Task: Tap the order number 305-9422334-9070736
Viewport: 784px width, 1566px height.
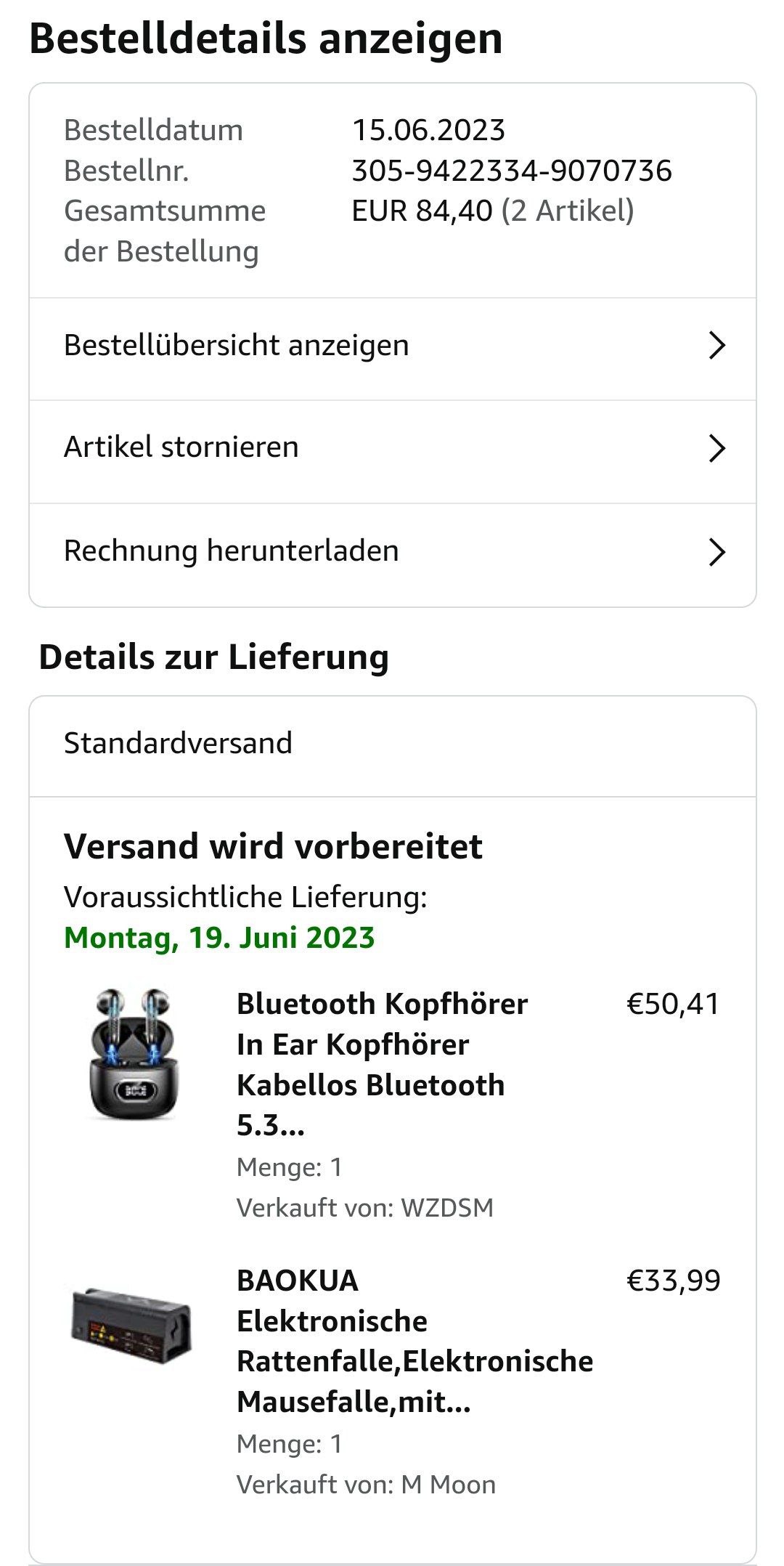Action: pyautogui.click(x=512, y=171)
